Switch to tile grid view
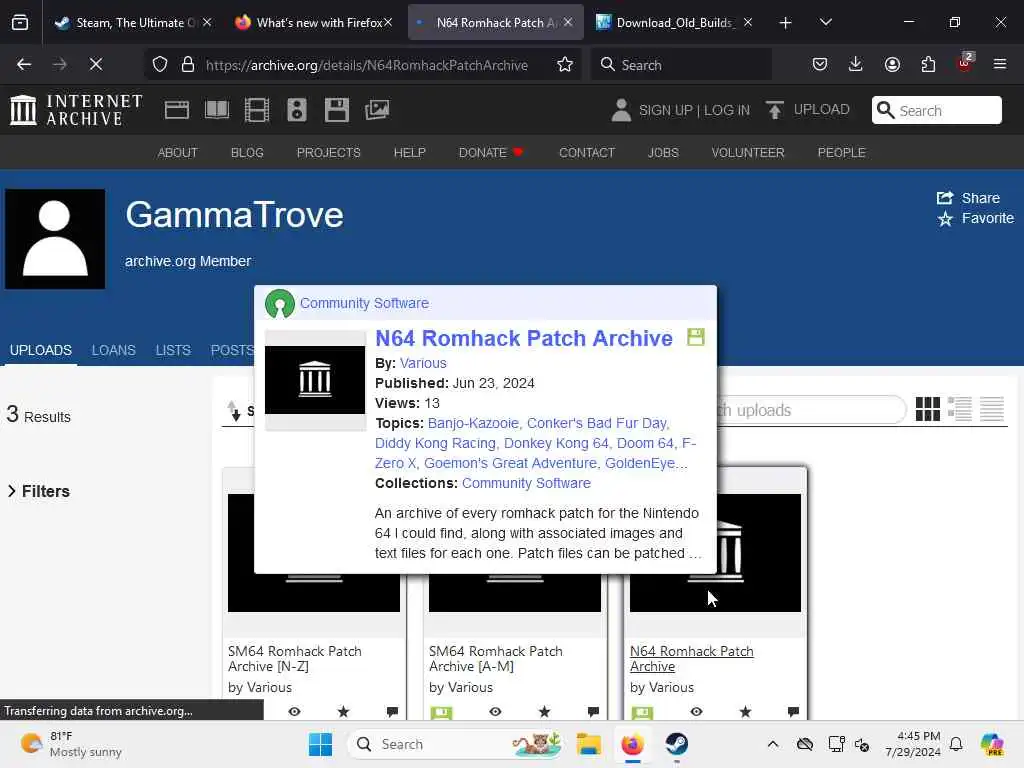 927,409
